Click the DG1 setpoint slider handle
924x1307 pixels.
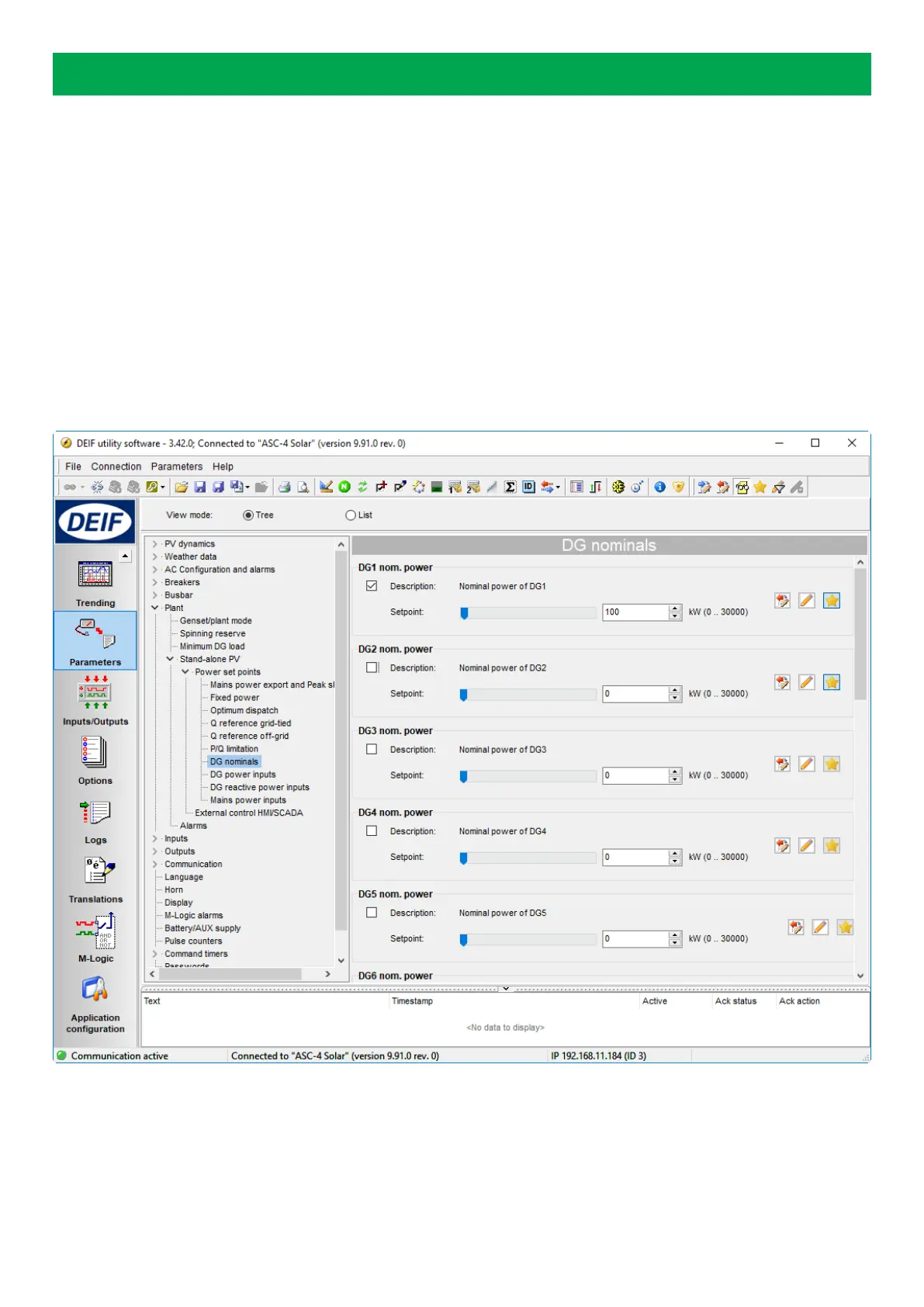(464, 613)
